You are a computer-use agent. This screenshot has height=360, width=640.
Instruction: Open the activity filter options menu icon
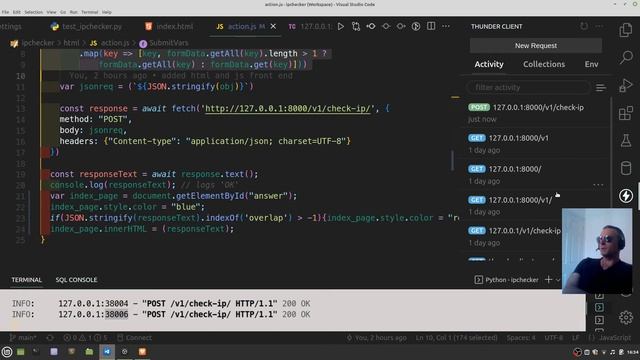pyautogui.click(x=601, y=88)
